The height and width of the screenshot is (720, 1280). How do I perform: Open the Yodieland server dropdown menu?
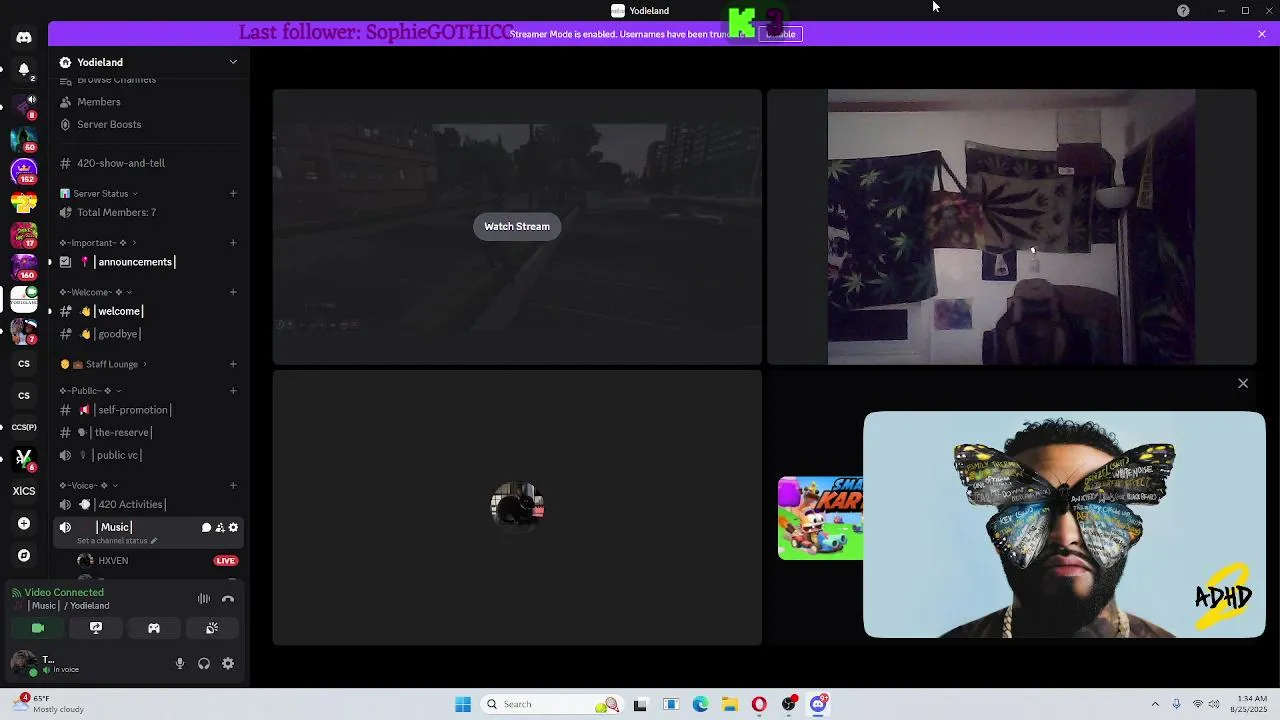click(149, 62)
